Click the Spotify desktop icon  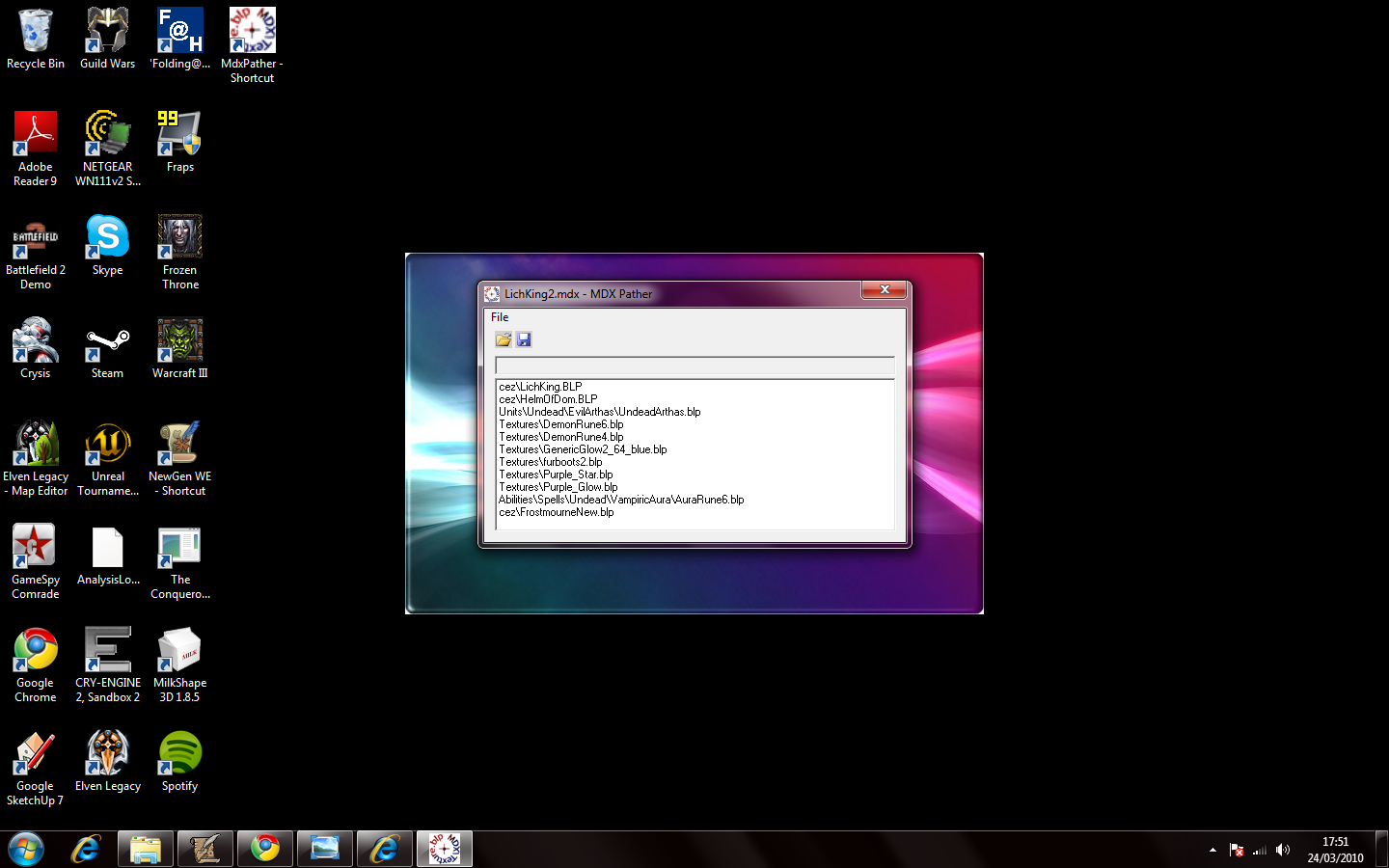180,762
